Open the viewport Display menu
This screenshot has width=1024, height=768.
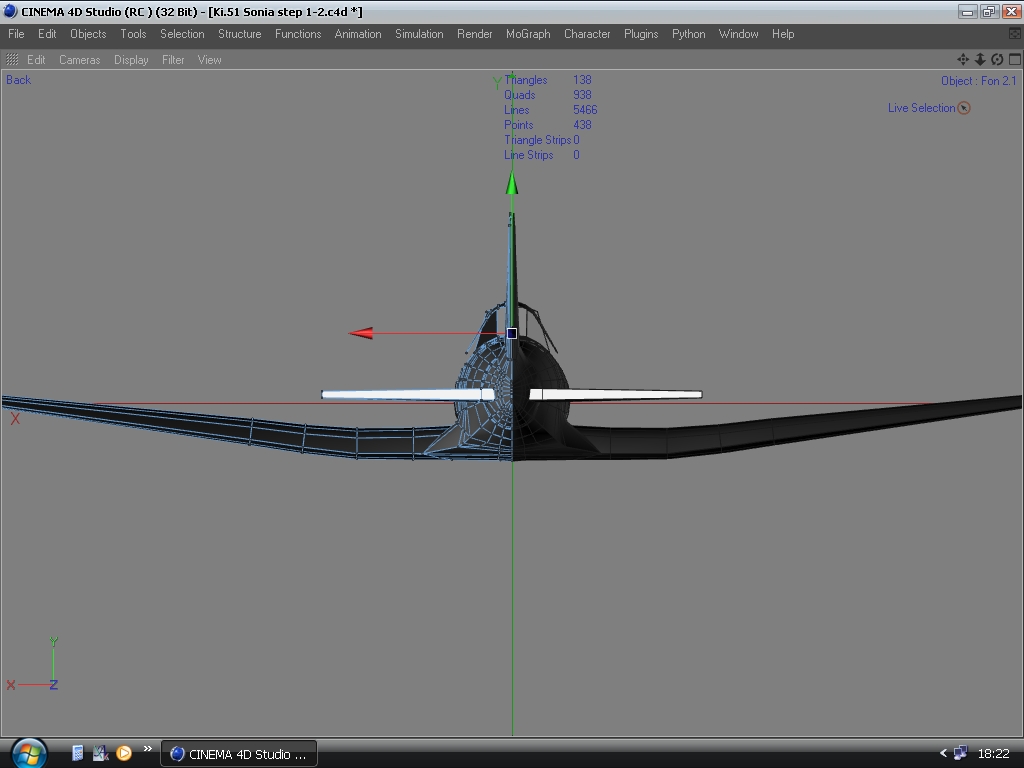pos(131,60)
